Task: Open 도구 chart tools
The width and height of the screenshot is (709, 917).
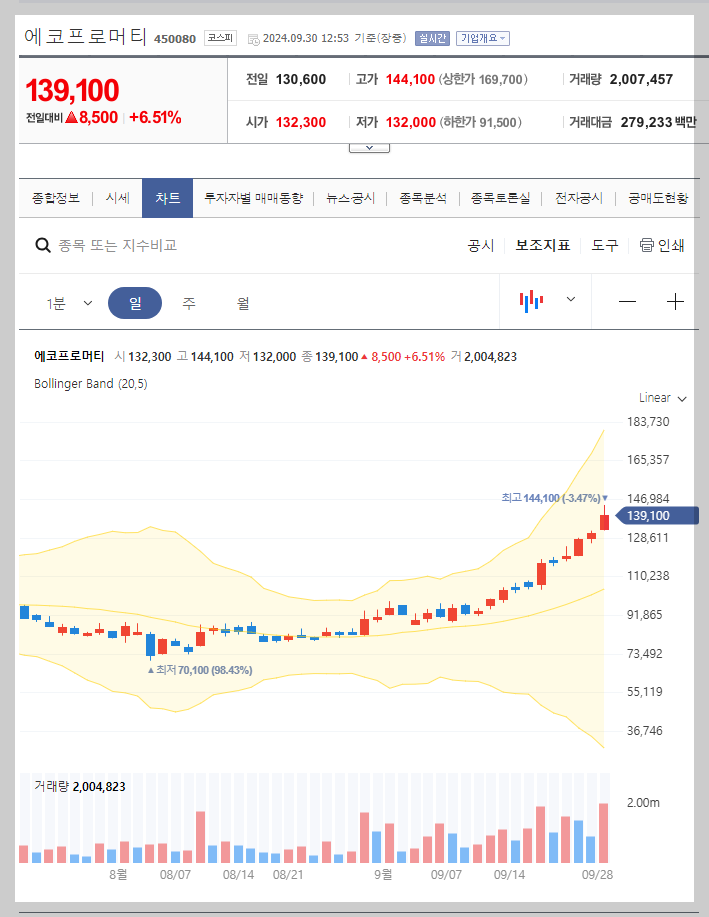Action: click(x=604, y=245)
